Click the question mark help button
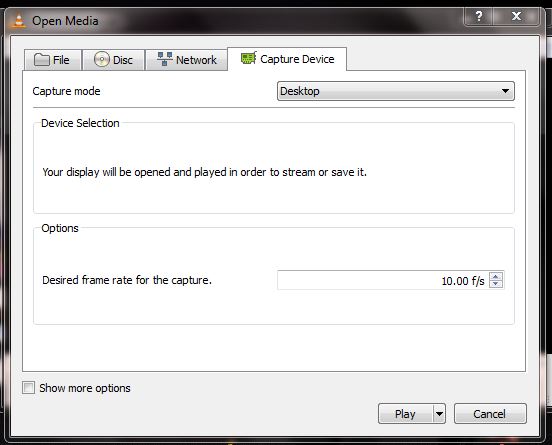552x445 pixels. pos(479,16)
